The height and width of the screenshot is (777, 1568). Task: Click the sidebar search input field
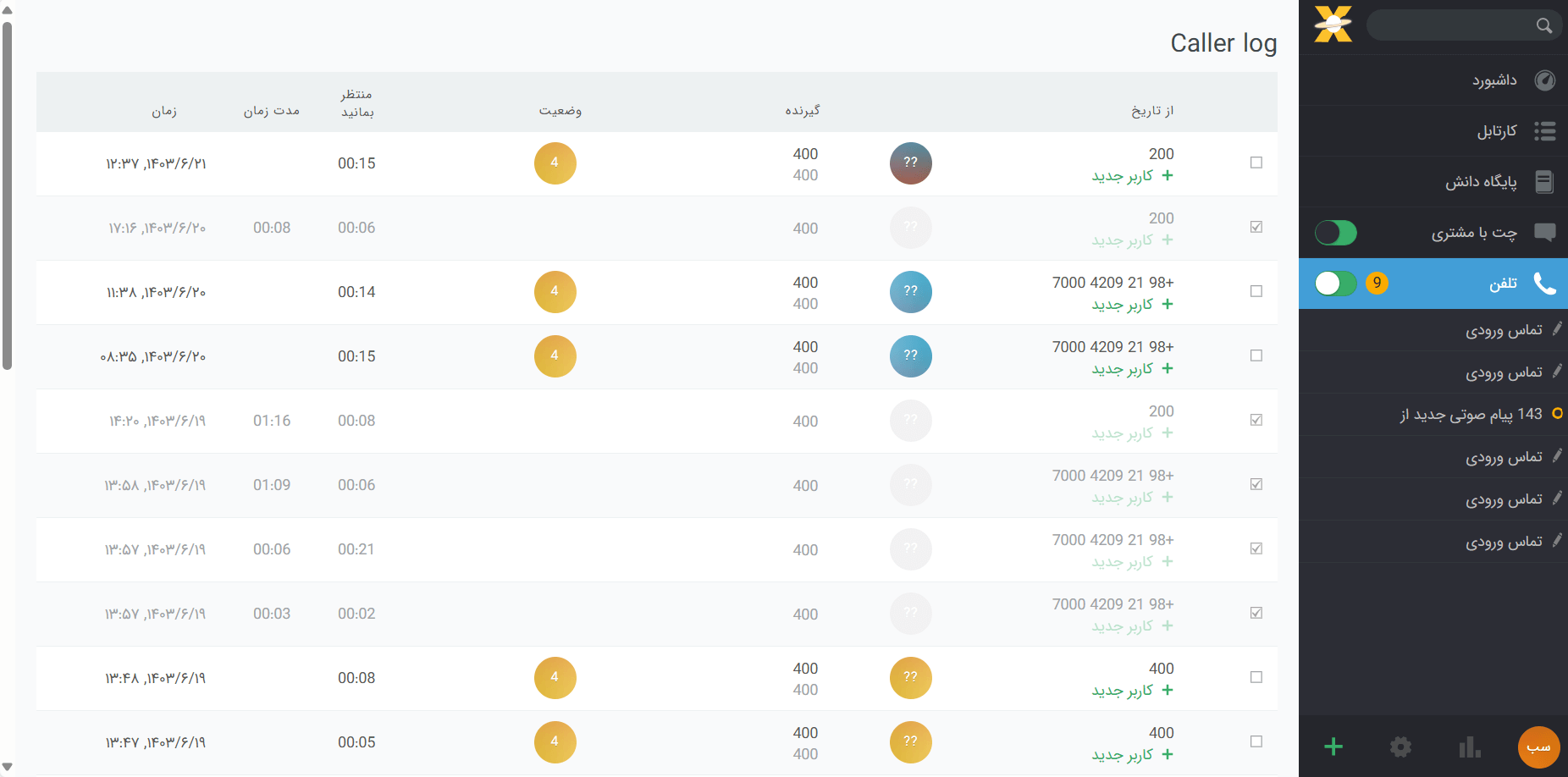click(1465, 25)
